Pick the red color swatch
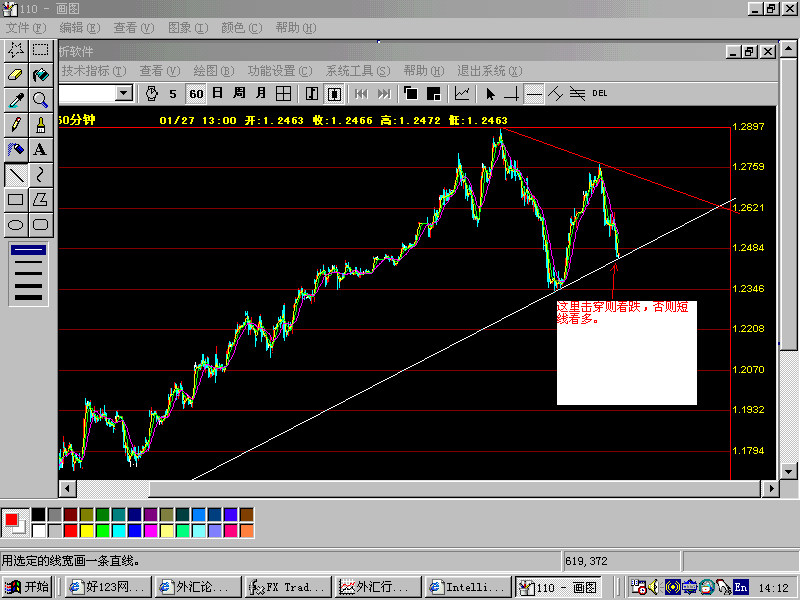This screenshot has height=600, width=800. [x=70, y=531]
